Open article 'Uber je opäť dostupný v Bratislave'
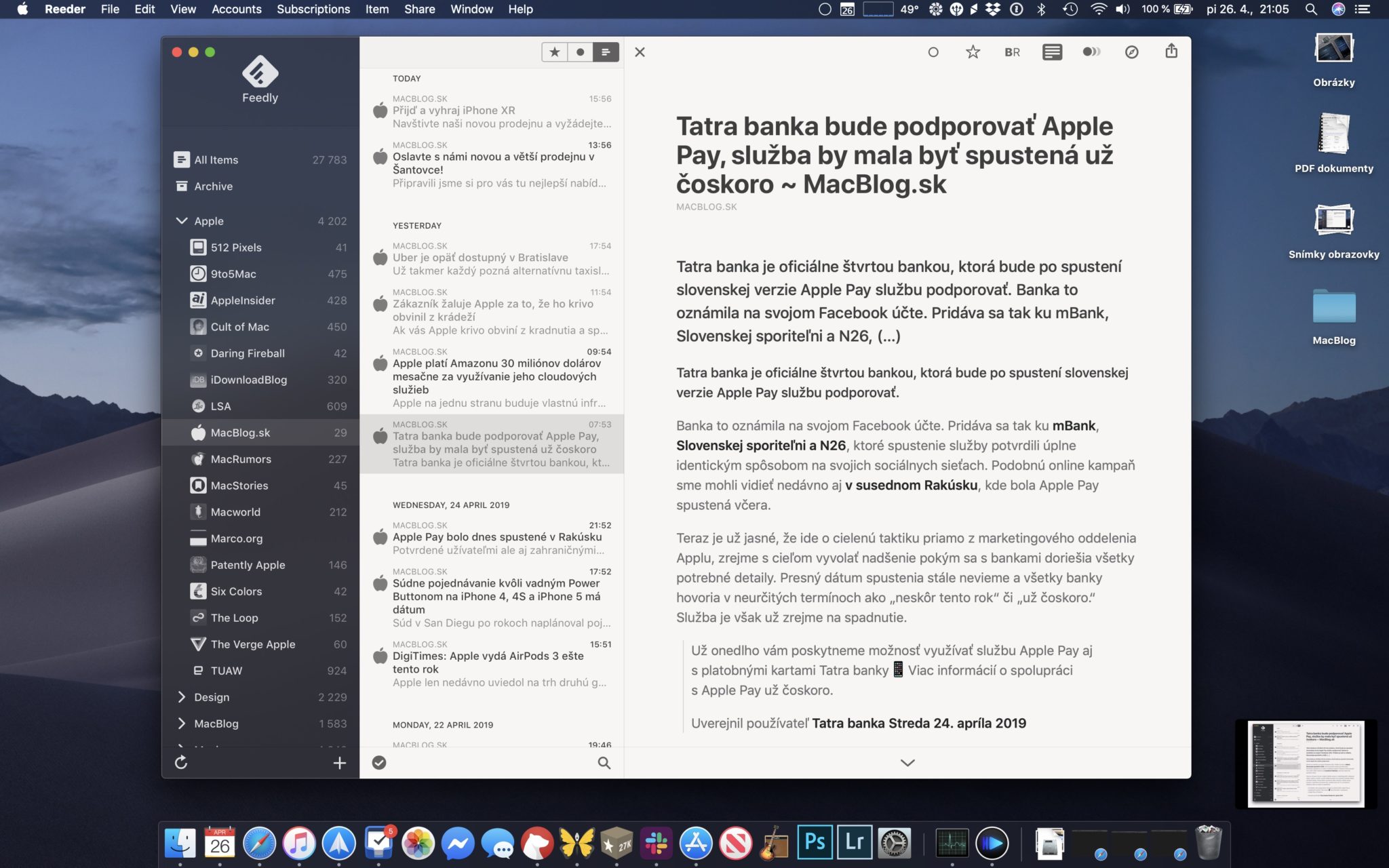1389x868 pixels. coord(492,258)
